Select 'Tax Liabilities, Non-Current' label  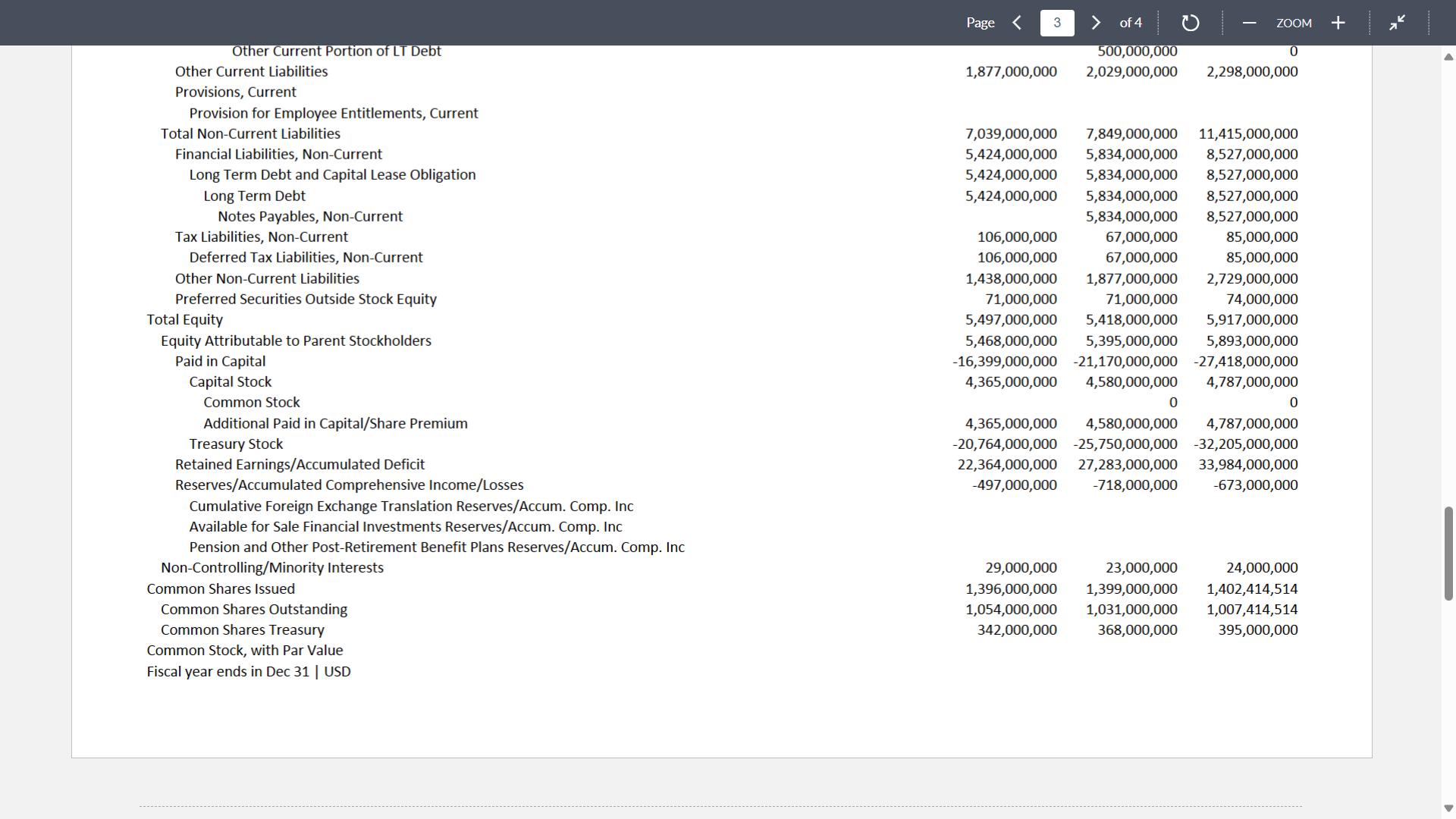pos(261,237)
